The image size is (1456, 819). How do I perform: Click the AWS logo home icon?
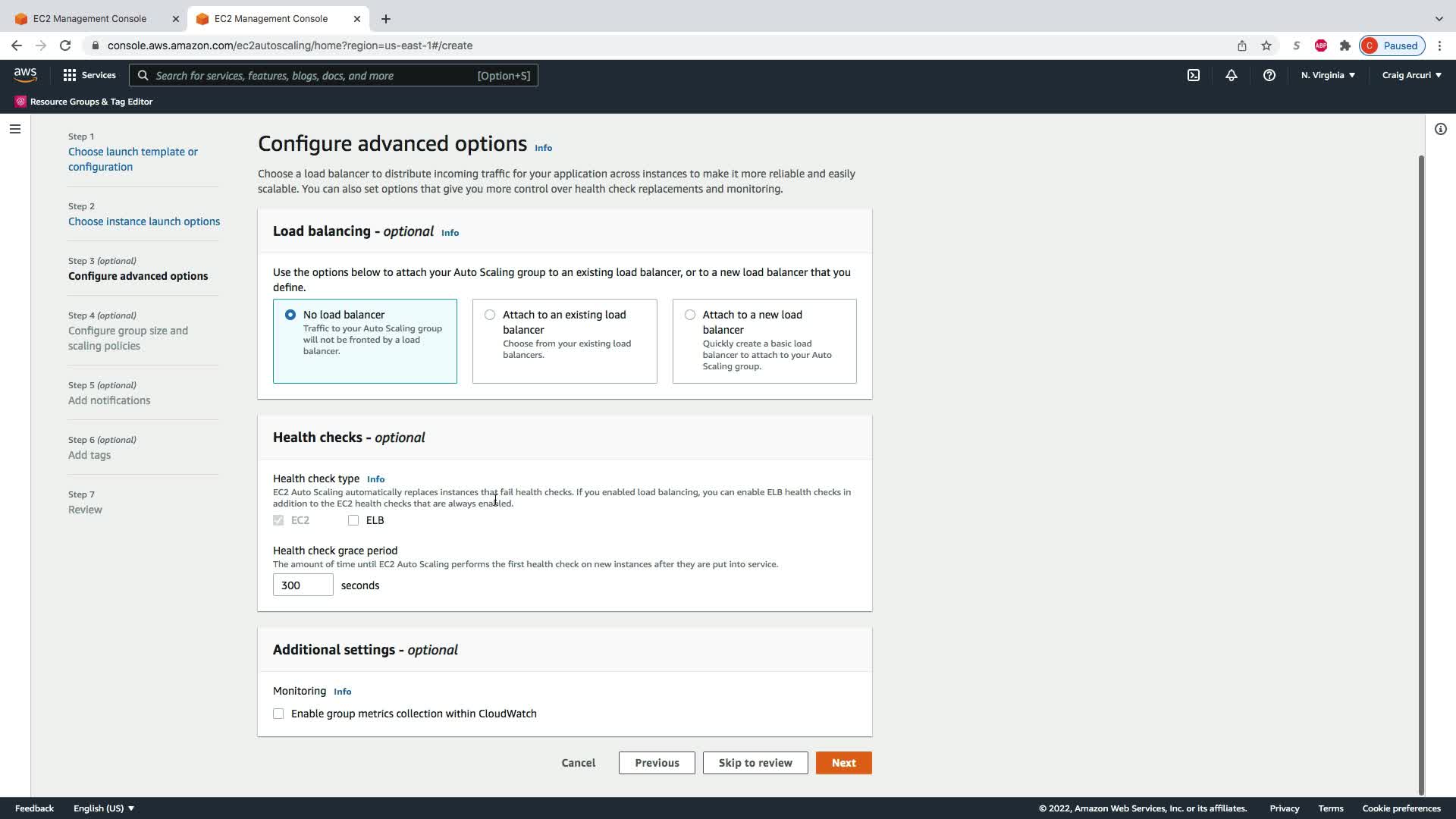tap(25, 74)
